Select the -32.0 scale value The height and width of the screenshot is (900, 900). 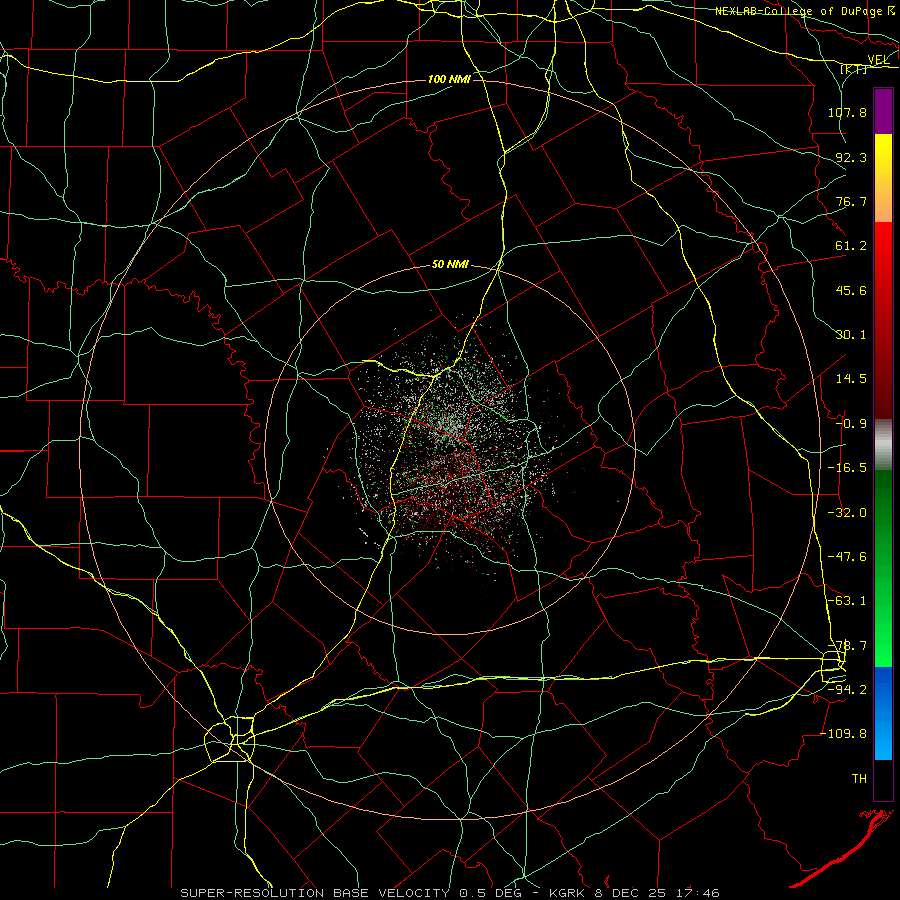[847, 513]
